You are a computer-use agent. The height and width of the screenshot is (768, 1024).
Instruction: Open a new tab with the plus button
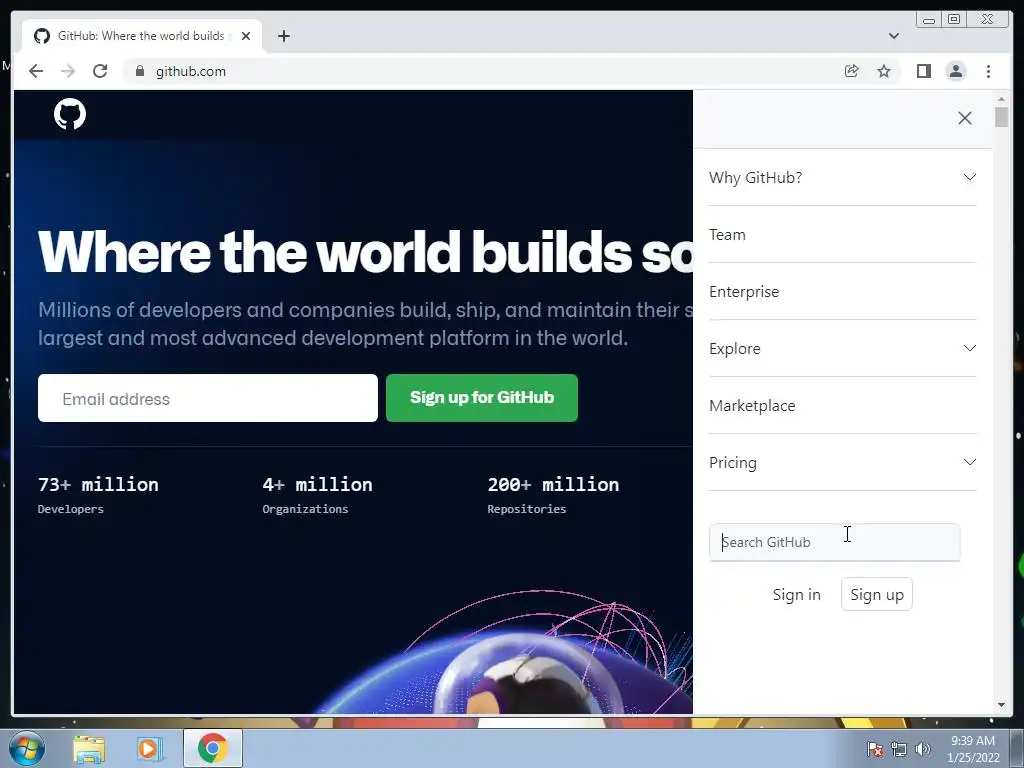(x=283, y=36)
